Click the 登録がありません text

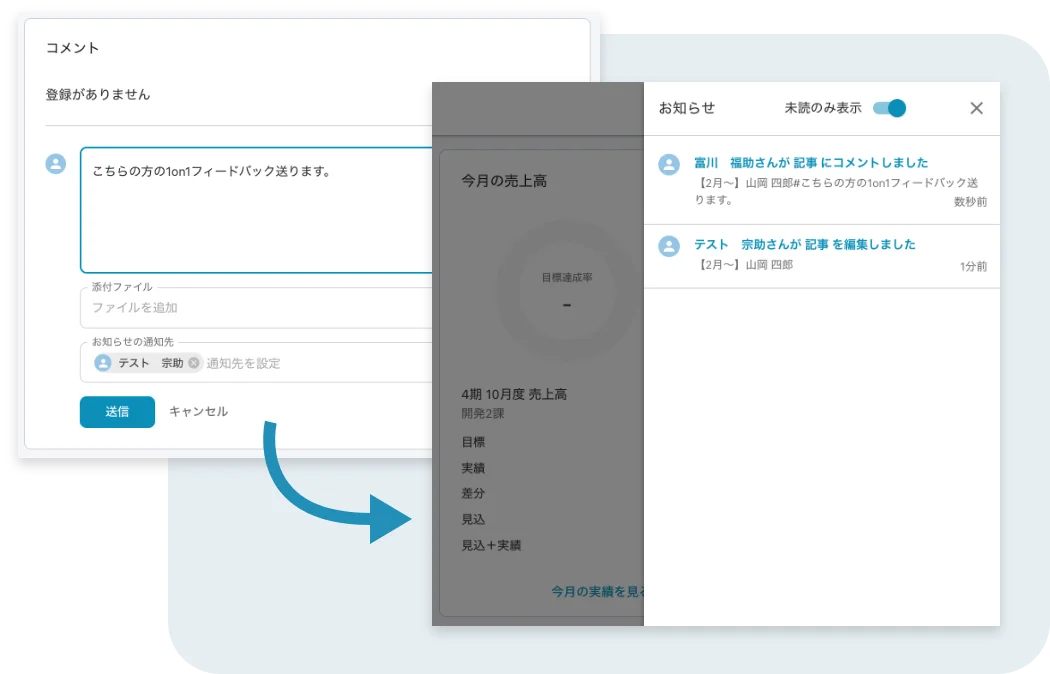pyautogui.click(x=98, y=94)
